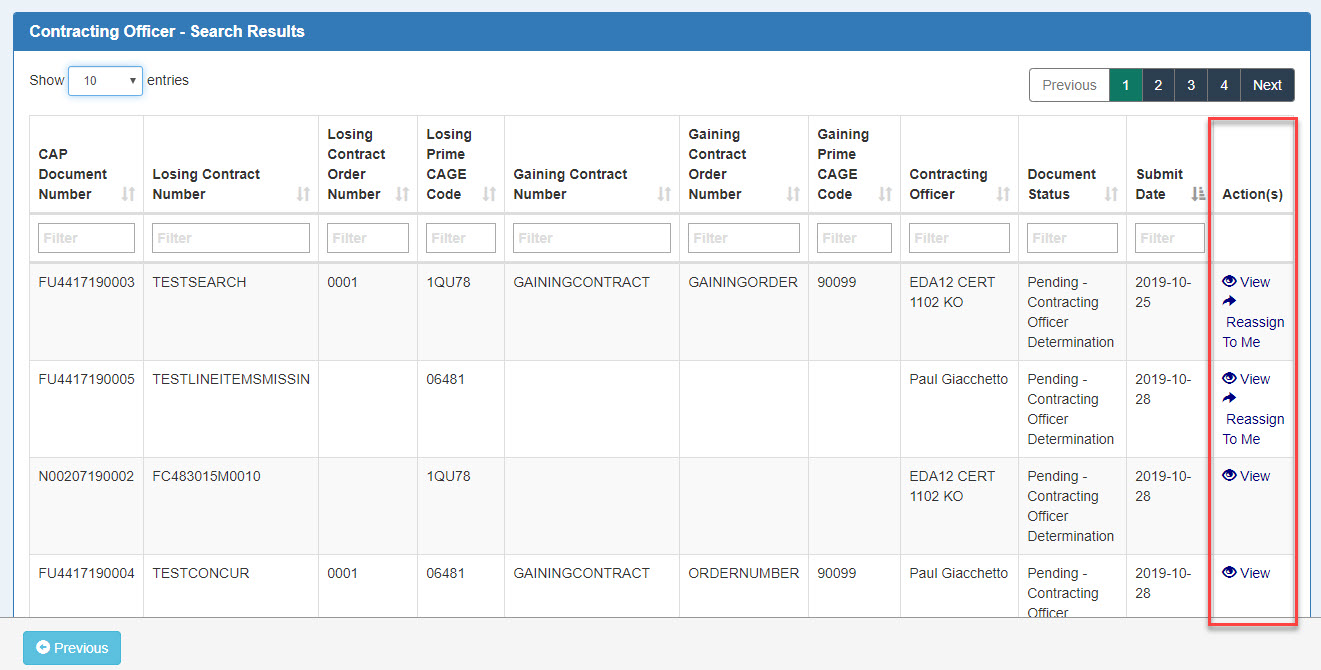This screenshot has height=670, width=1321.
Task: Click eye View icon for FU4417190003
Action: (1229, 282)
